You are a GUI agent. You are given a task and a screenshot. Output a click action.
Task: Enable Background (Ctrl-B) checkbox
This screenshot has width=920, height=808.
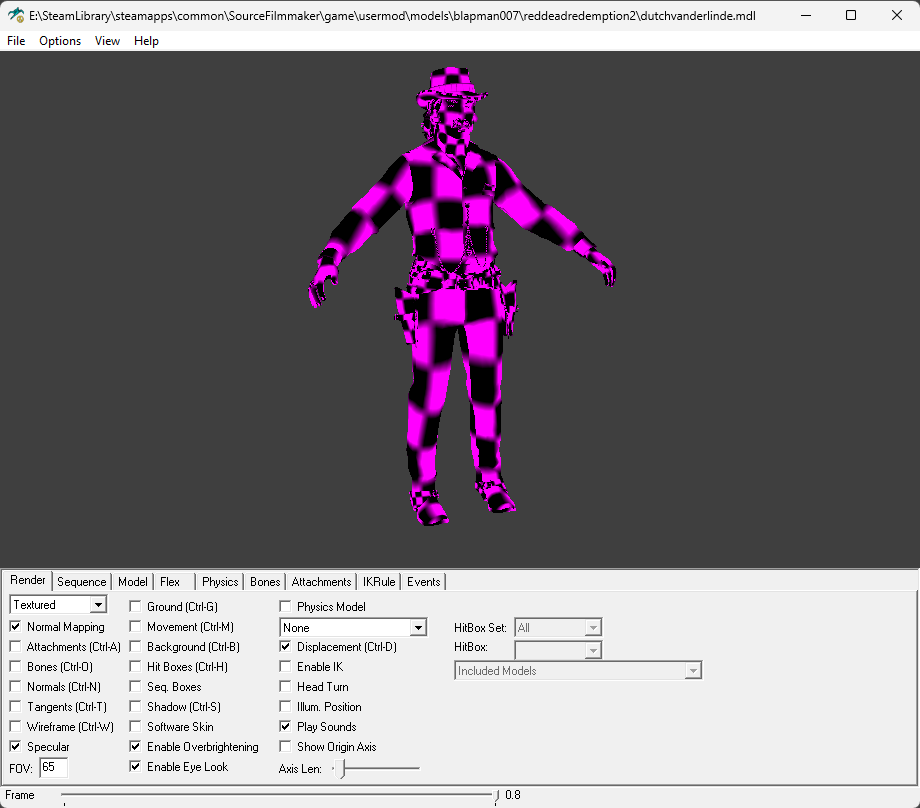pos(136,647)
